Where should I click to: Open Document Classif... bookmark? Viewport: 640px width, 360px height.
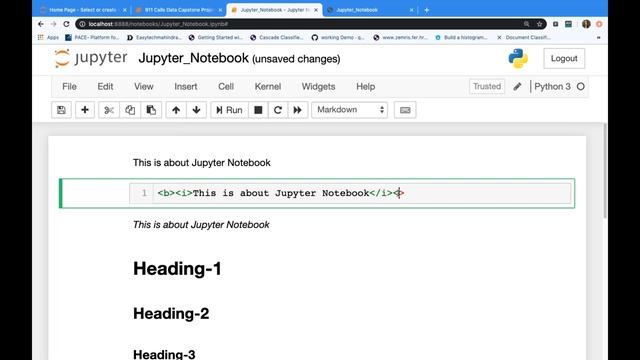click(x=524, y=38)
